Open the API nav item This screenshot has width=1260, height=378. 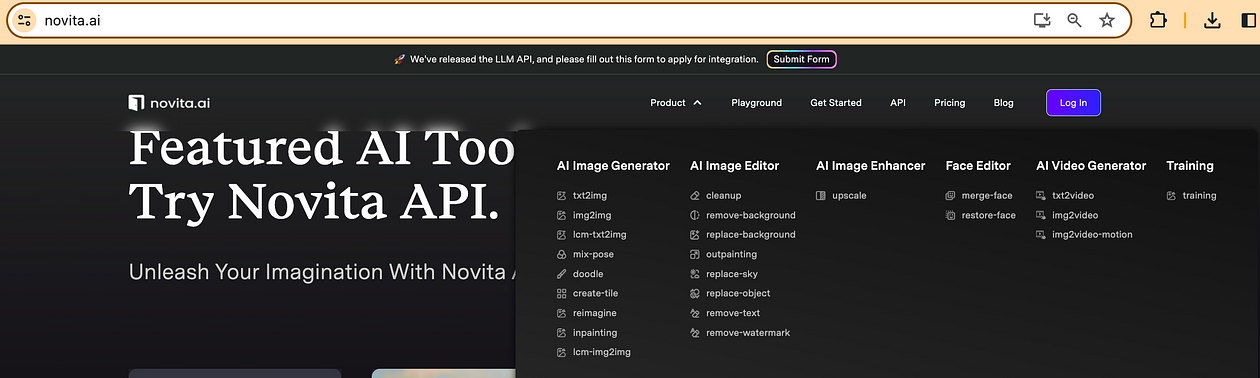(x=898, y=103)
